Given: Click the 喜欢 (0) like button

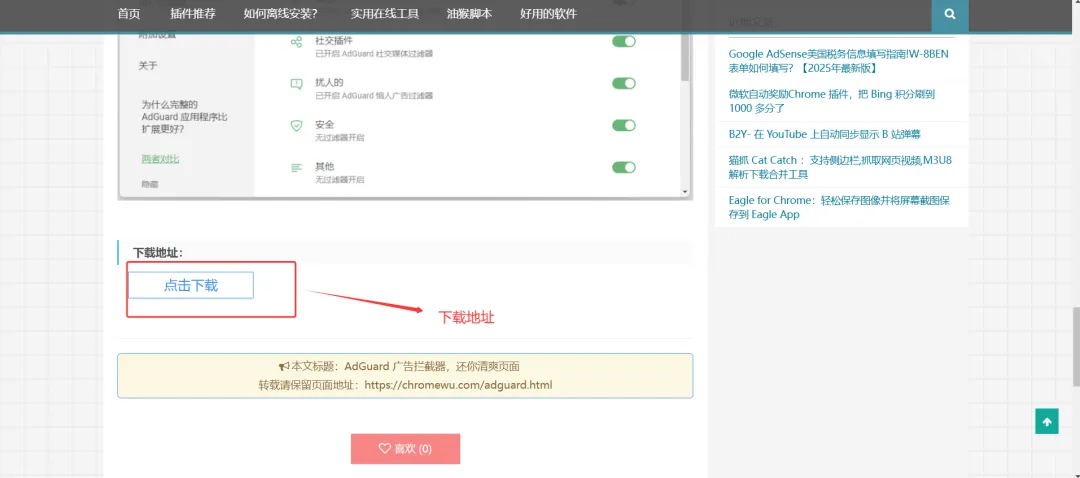Looking at the screenshot, I should click(405, 449).
